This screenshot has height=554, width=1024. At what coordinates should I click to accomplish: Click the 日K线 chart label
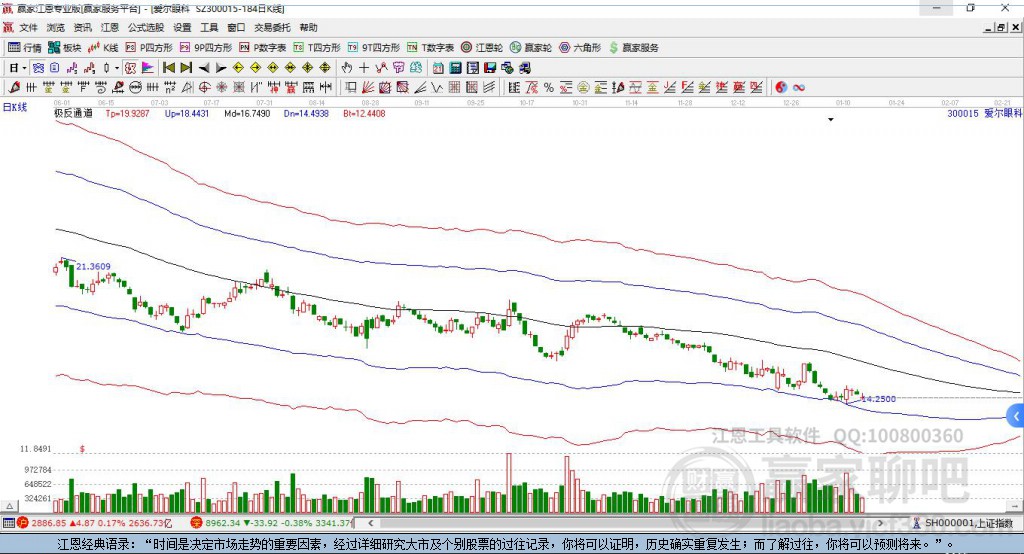[x=15, y=107]
